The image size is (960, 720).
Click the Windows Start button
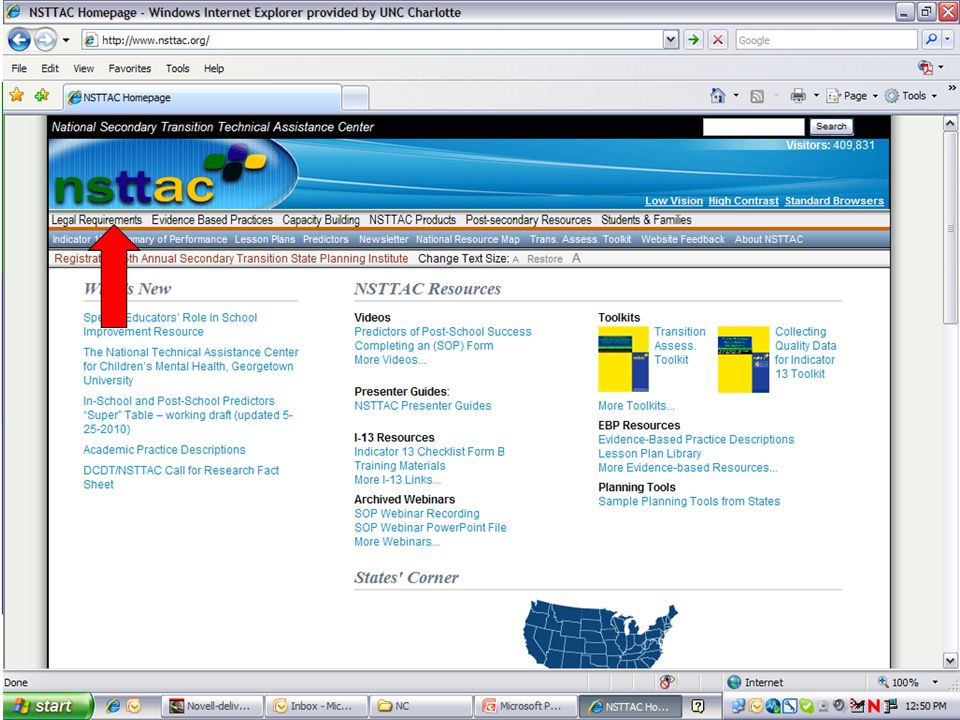[48, 706]
